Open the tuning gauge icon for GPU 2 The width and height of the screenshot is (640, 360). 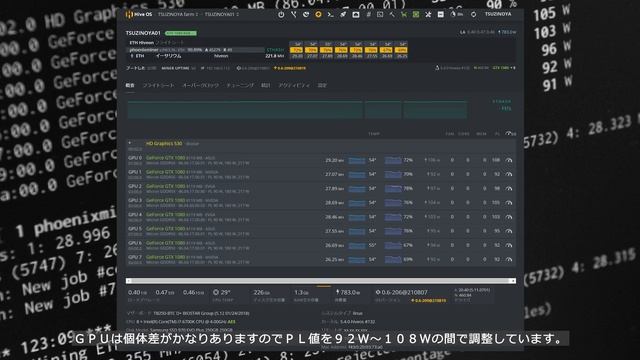click(509, 189)
